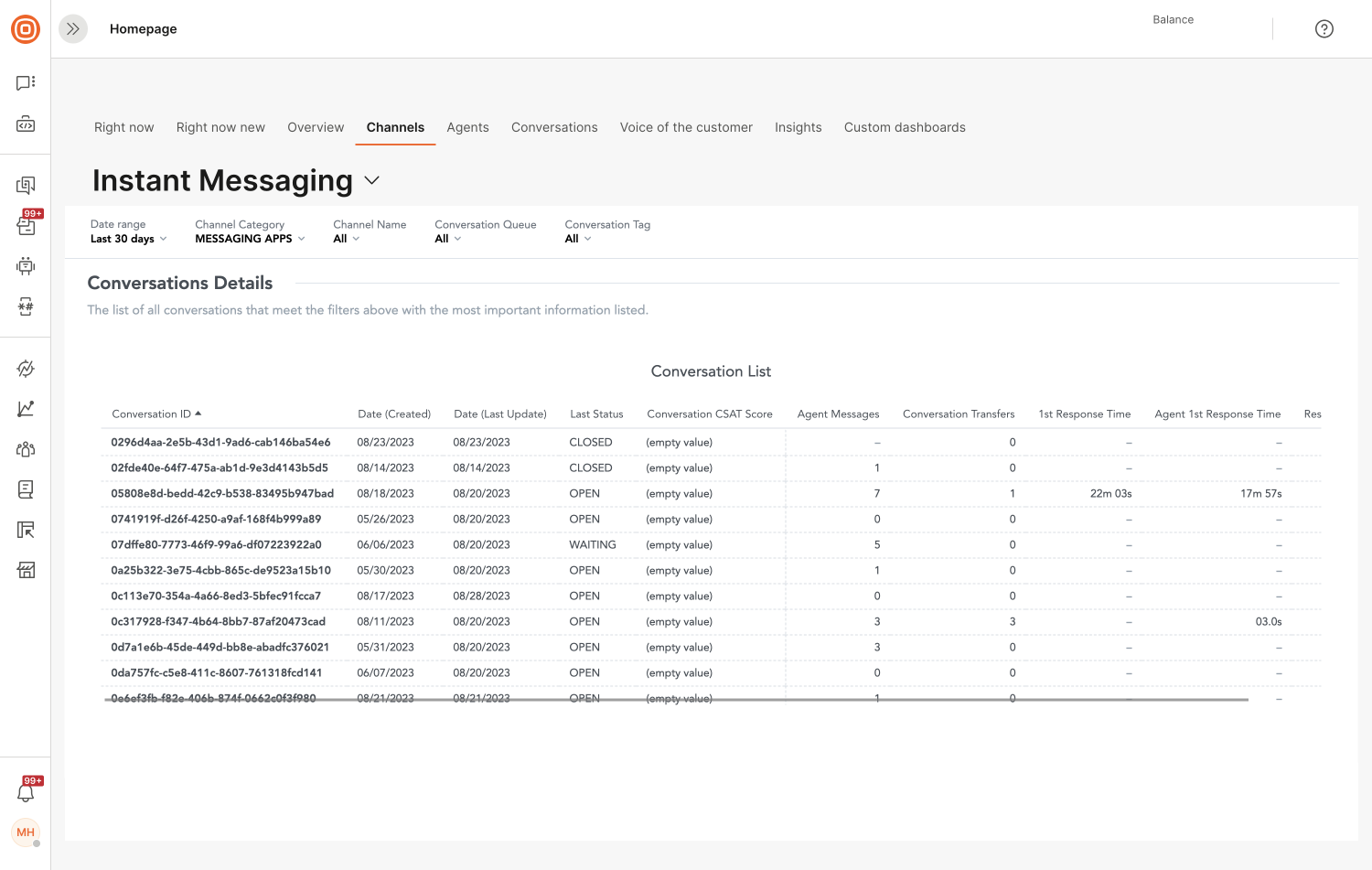The height and width of the screenshot is (870, 1372).
Task: Select conversation 0c317928-f347-4b64-8bb7-87af20473cad
Action: pyautogui.click(x=218, y=621)
